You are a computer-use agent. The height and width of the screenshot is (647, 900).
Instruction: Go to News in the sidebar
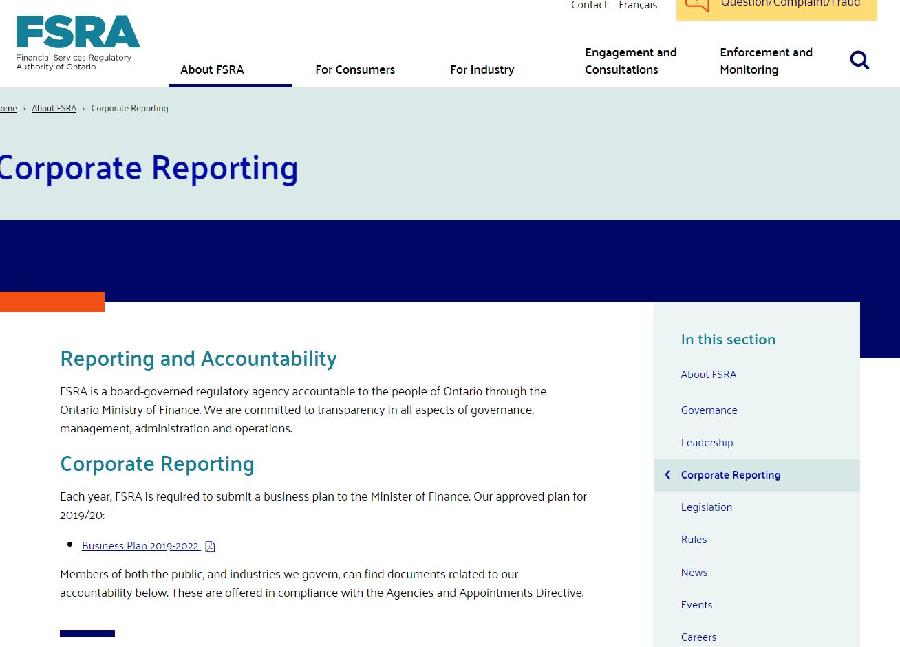694,573
